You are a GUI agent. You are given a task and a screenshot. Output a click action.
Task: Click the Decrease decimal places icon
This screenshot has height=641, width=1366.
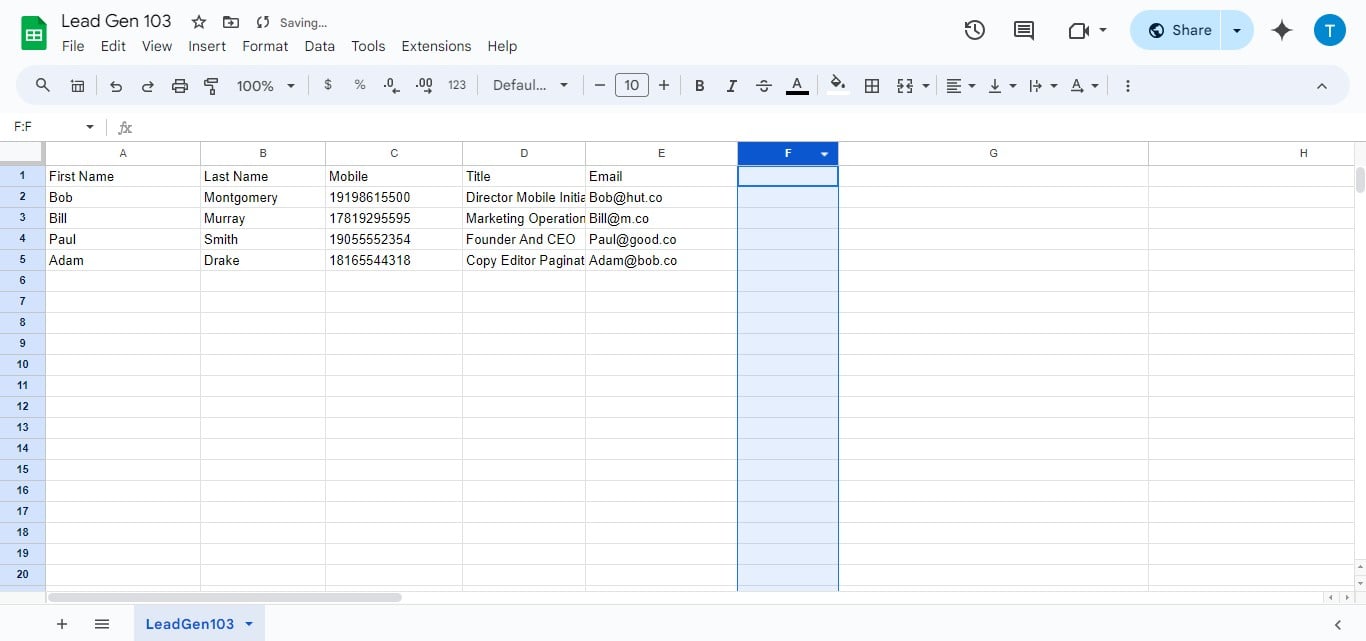[x=390, y=85]
